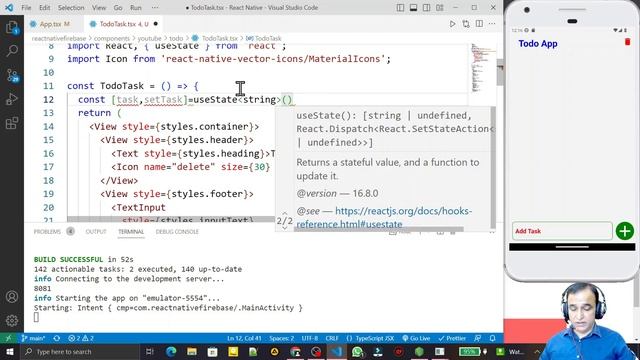Click the Add Task input in emulator

click(x=562, y=231)
